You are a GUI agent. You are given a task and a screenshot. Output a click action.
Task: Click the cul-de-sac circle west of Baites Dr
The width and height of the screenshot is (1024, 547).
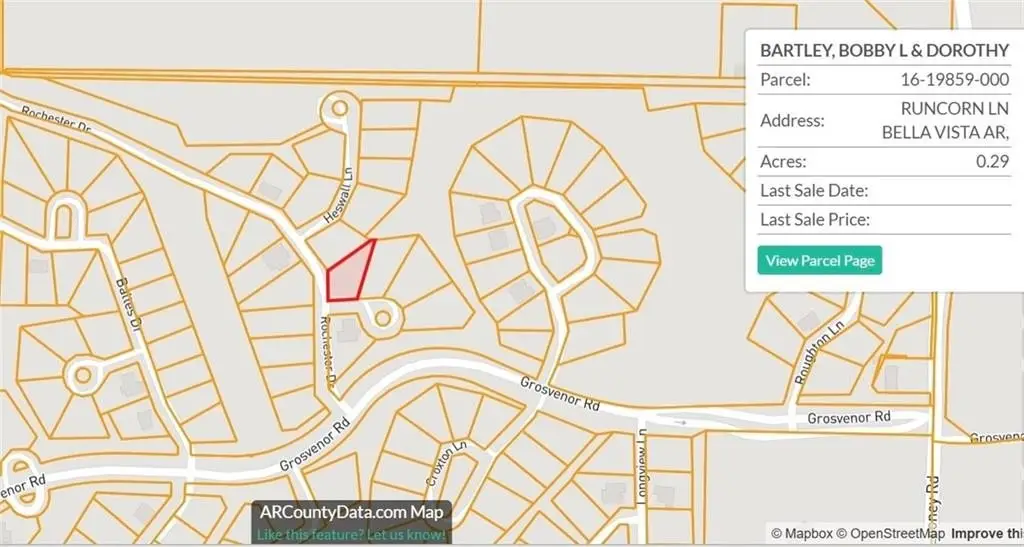[83, 375]
